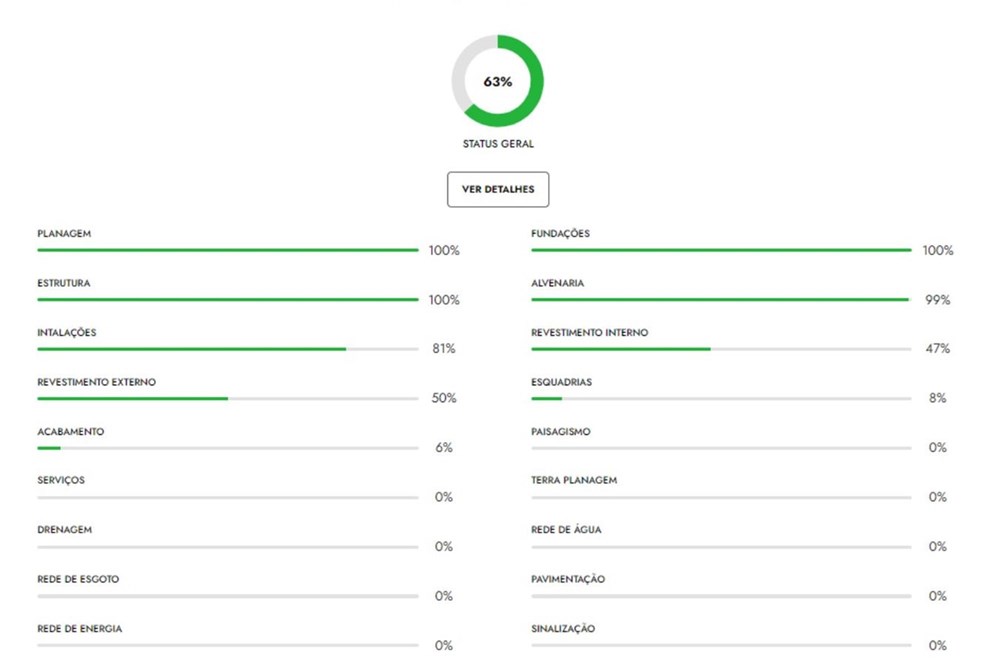Click the PLANAGEM progress bar
1000x667 pixels.
coord(227,250)
